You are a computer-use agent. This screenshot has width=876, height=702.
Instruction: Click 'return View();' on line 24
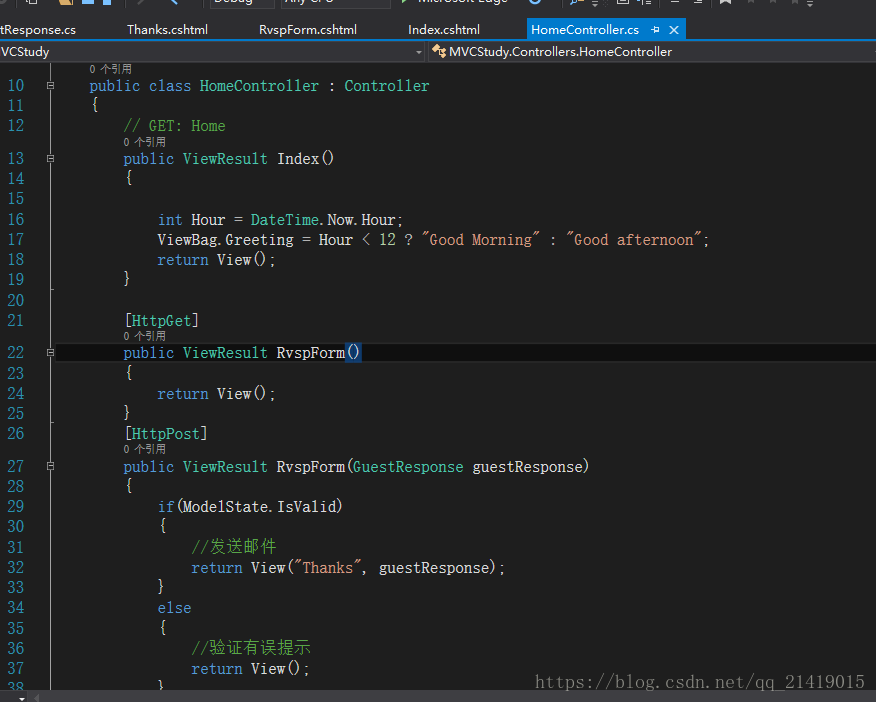216,394
